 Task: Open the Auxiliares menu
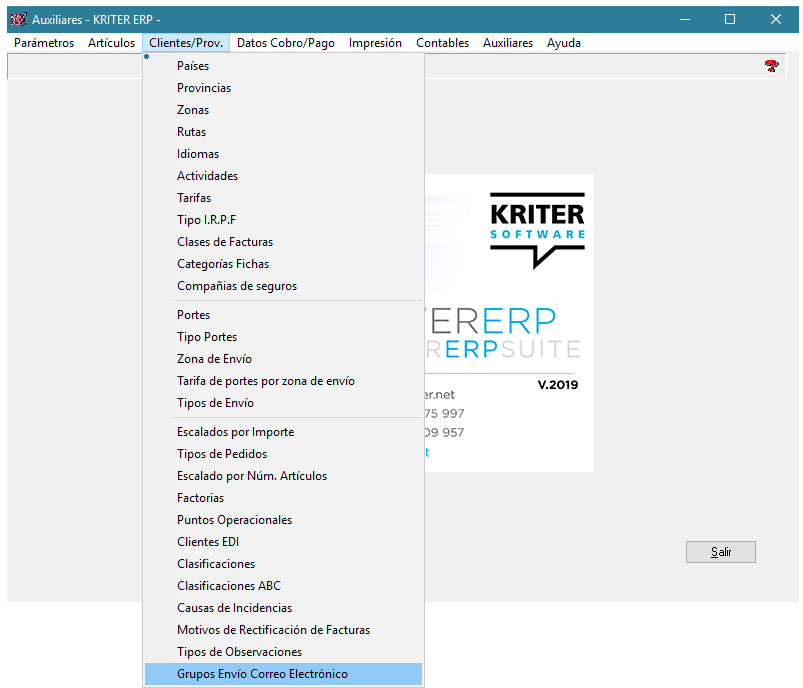[x=508, y=43]
